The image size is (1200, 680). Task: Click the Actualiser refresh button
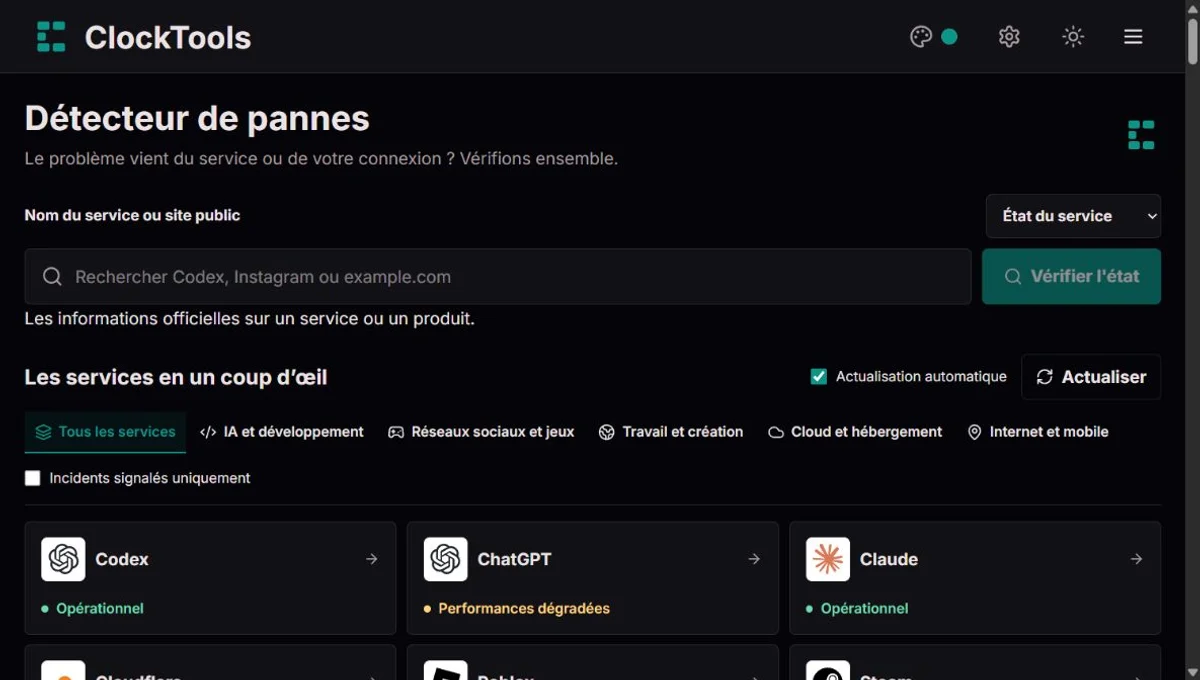tap(1091, 377)
